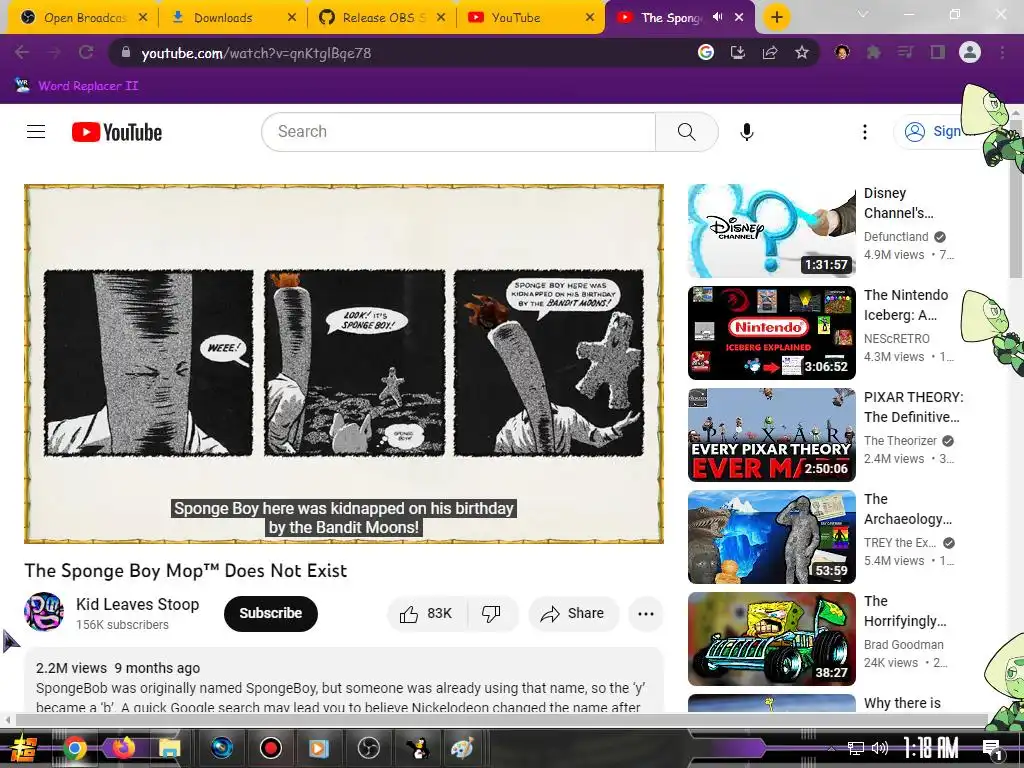Open the YouTube guide hamburger menu
This screenshot has height=768, width=1024.
[36, 132]
